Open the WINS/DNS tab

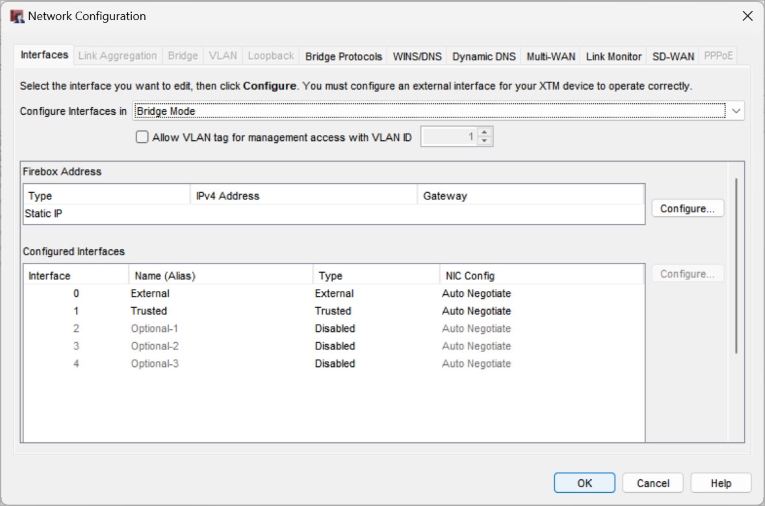[416, 56]
